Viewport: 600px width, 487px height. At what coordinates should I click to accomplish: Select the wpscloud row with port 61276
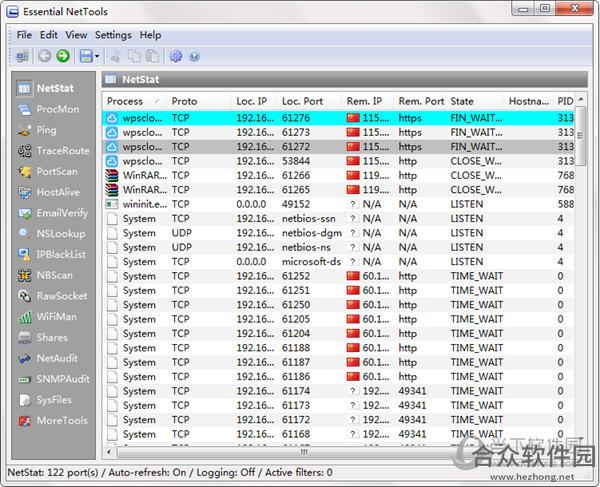pyautogui.click(x=338, y=118)
